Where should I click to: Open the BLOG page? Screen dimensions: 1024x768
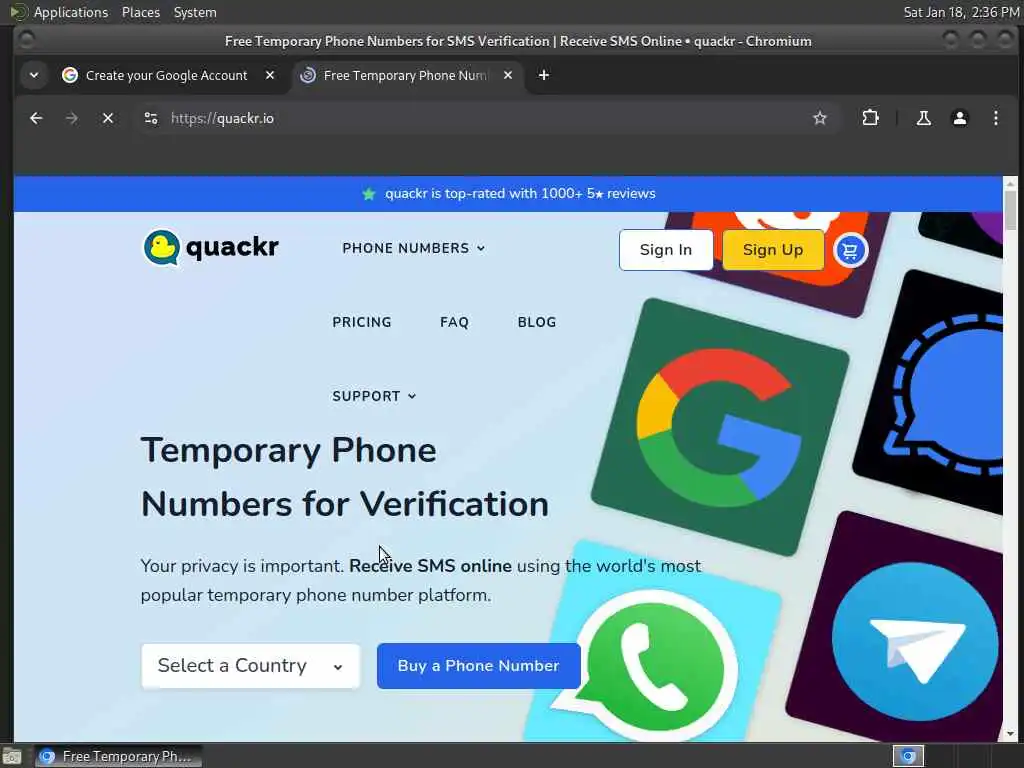(x=537, y=322)
